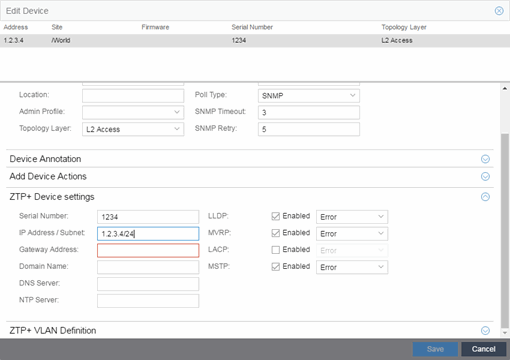Toggle the MVRP Enabled checkbox
The width and height of the screenshot is (510, 360).
(275, 233)
